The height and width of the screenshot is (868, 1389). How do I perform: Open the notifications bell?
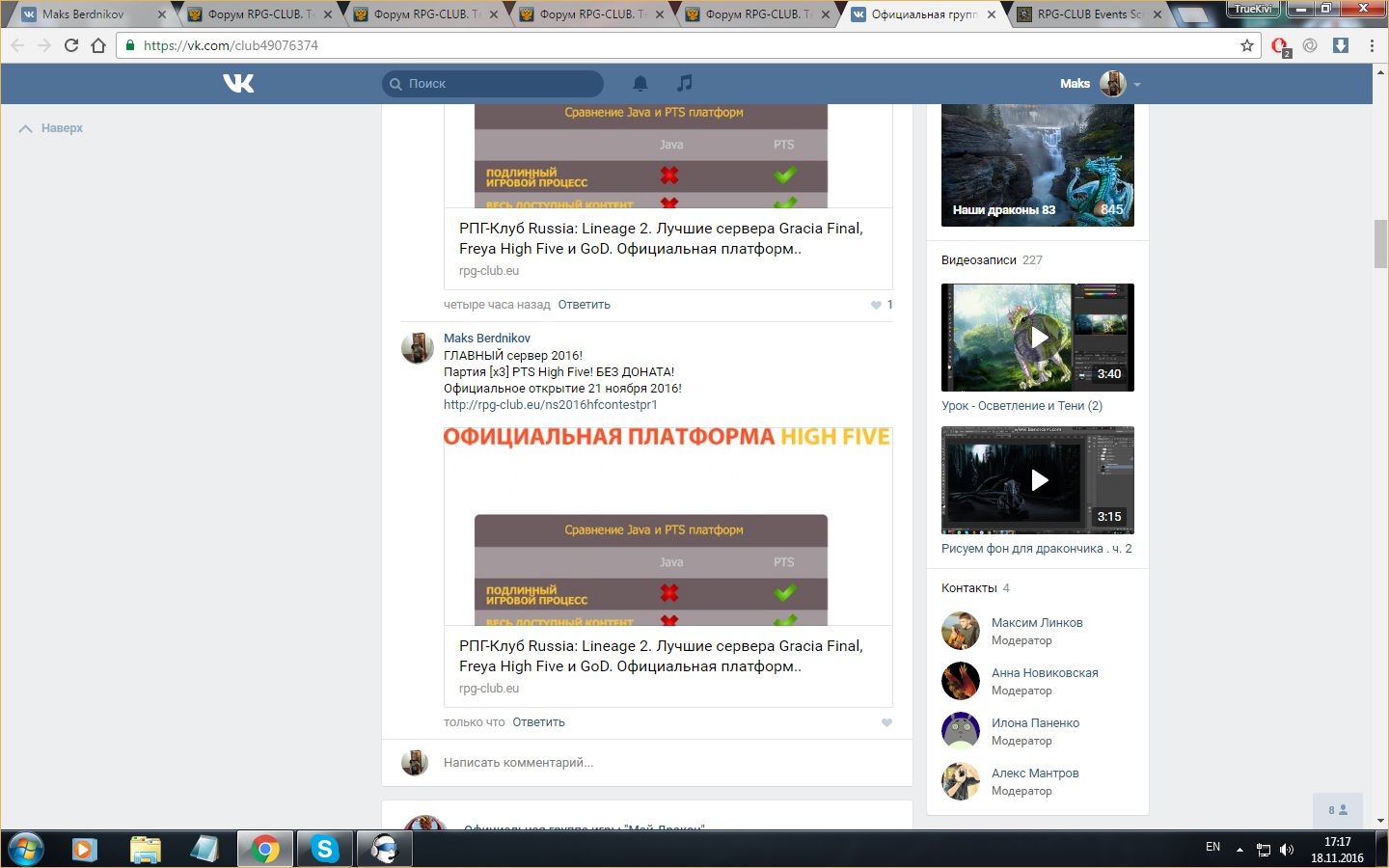[x=640, y=84]
